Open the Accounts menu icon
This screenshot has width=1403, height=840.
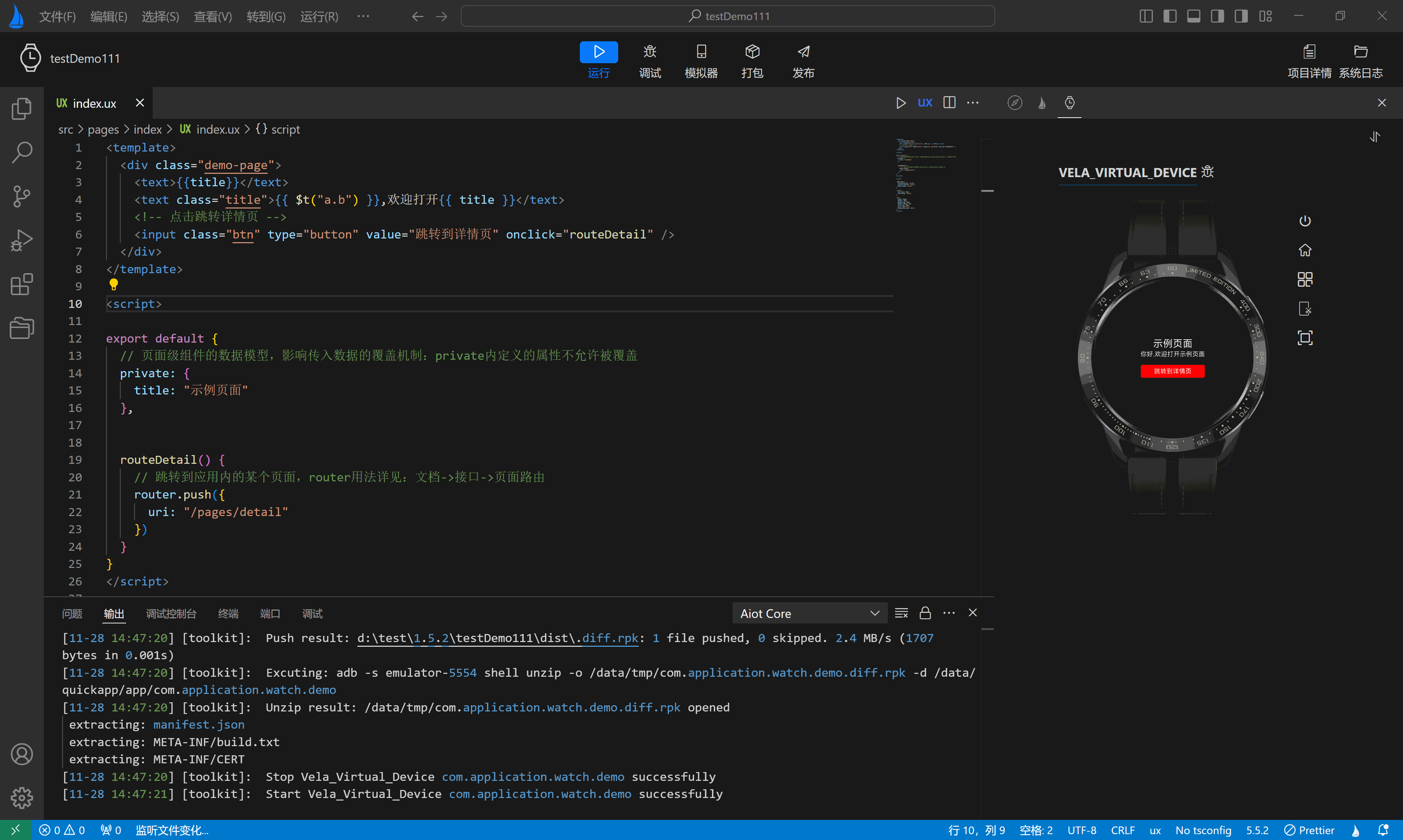pos(22,754)
